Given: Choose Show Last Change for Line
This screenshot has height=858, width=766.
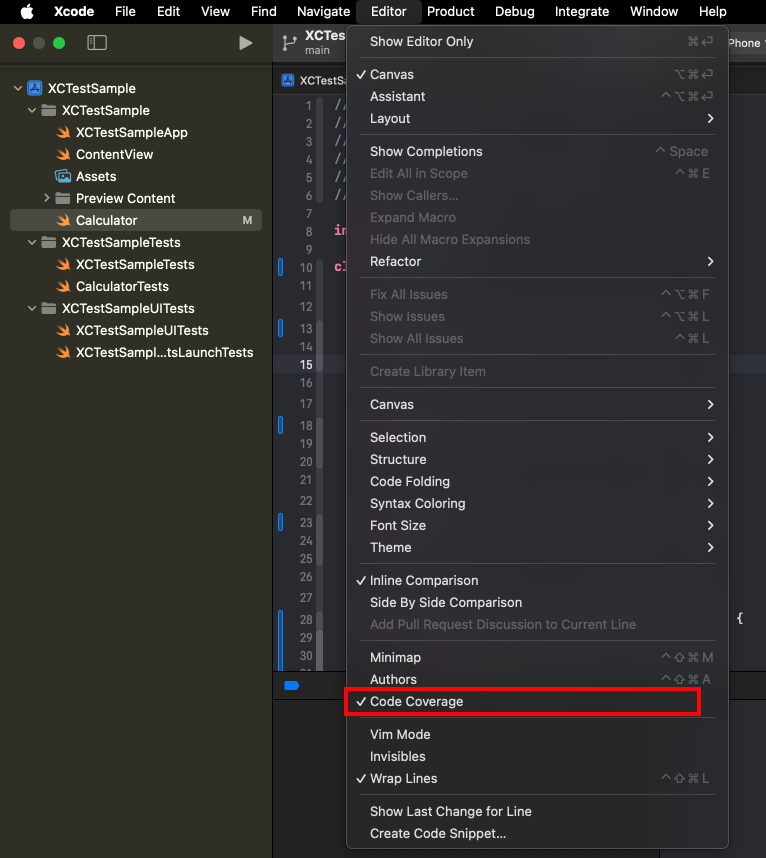Looking at the screenshot, I should [x=537, y=811].
